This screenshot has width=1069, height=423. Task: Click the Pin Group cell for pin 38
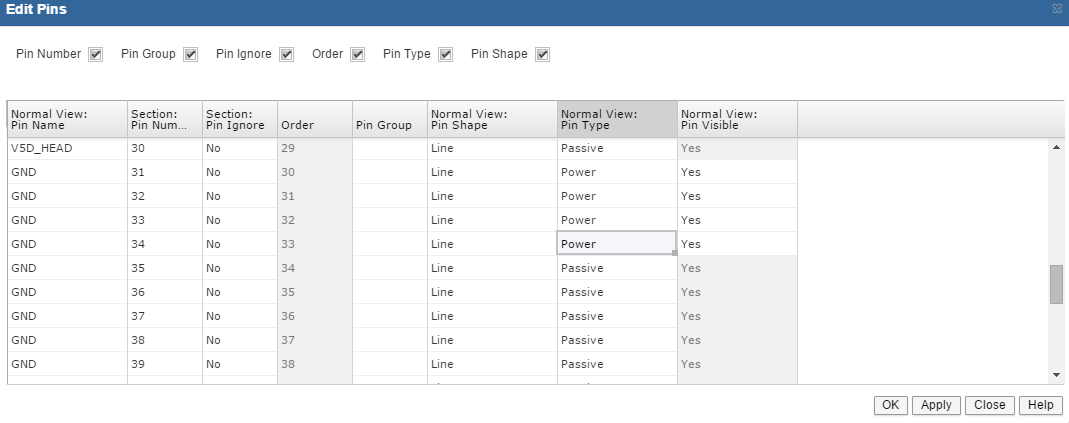(x=390, y=340)
